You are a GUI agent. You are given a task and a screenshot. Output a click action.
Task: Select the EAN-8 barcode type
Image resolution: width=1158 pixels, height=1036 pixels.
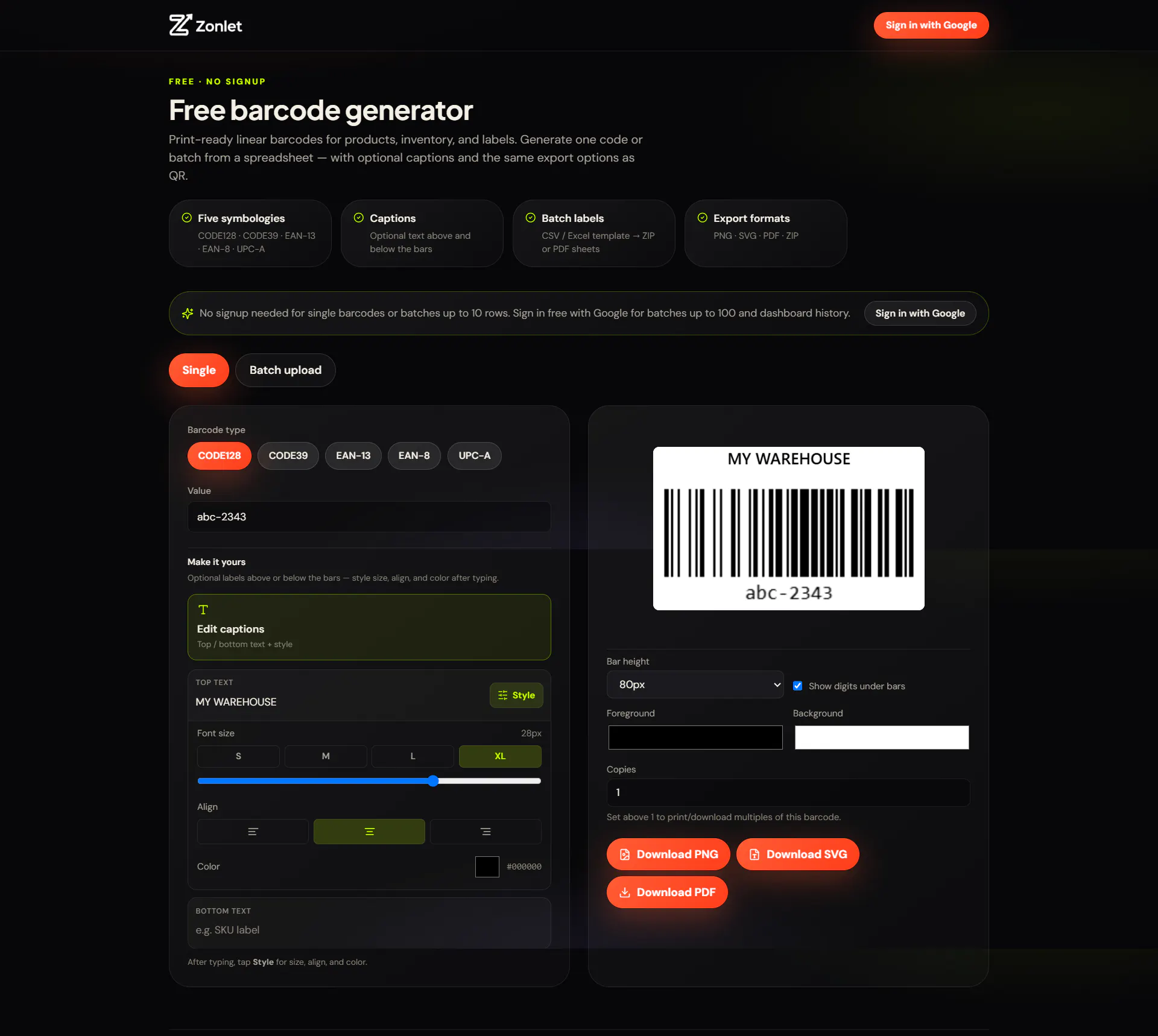(414, 456)
